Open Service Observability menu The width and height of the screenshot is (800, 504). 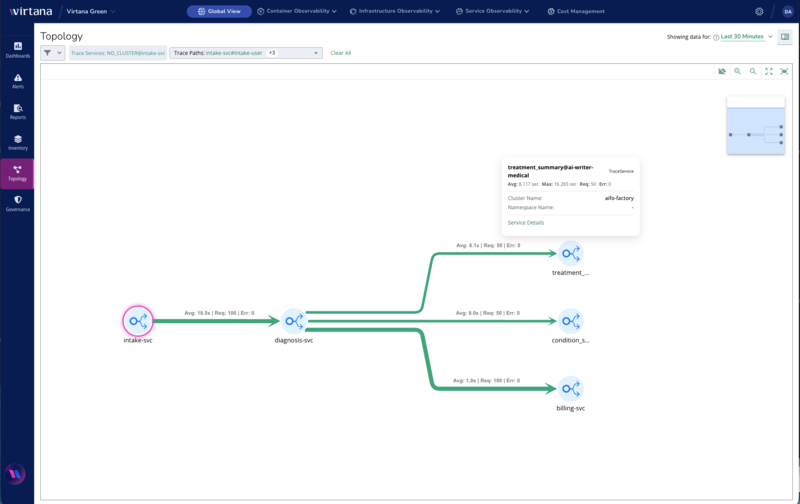tap(492, 11)
